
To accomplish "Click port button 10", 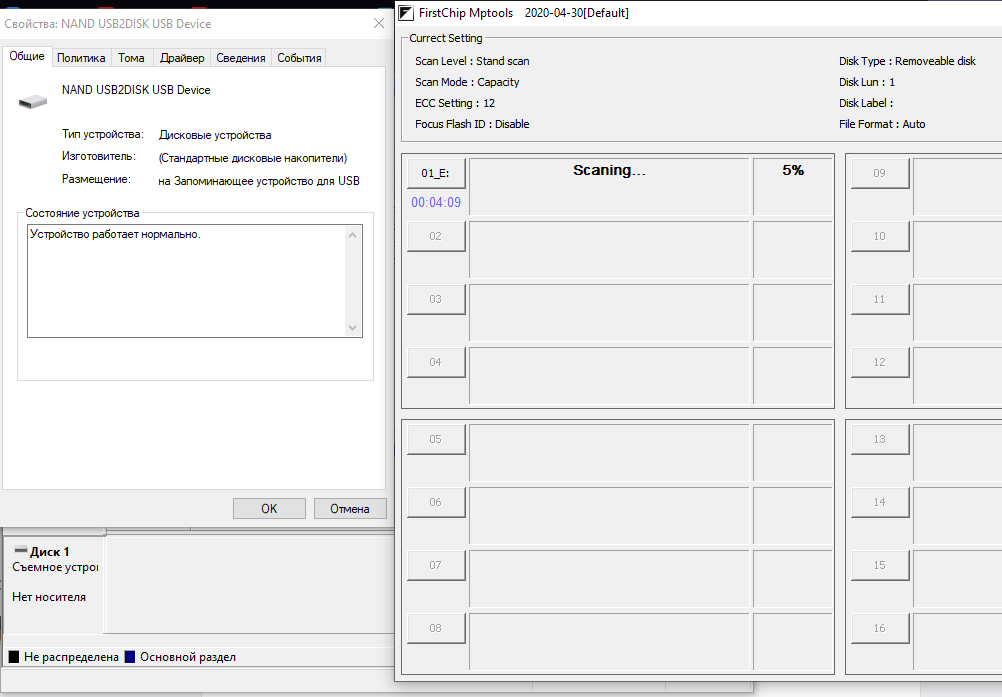I will tap(880, 236).
